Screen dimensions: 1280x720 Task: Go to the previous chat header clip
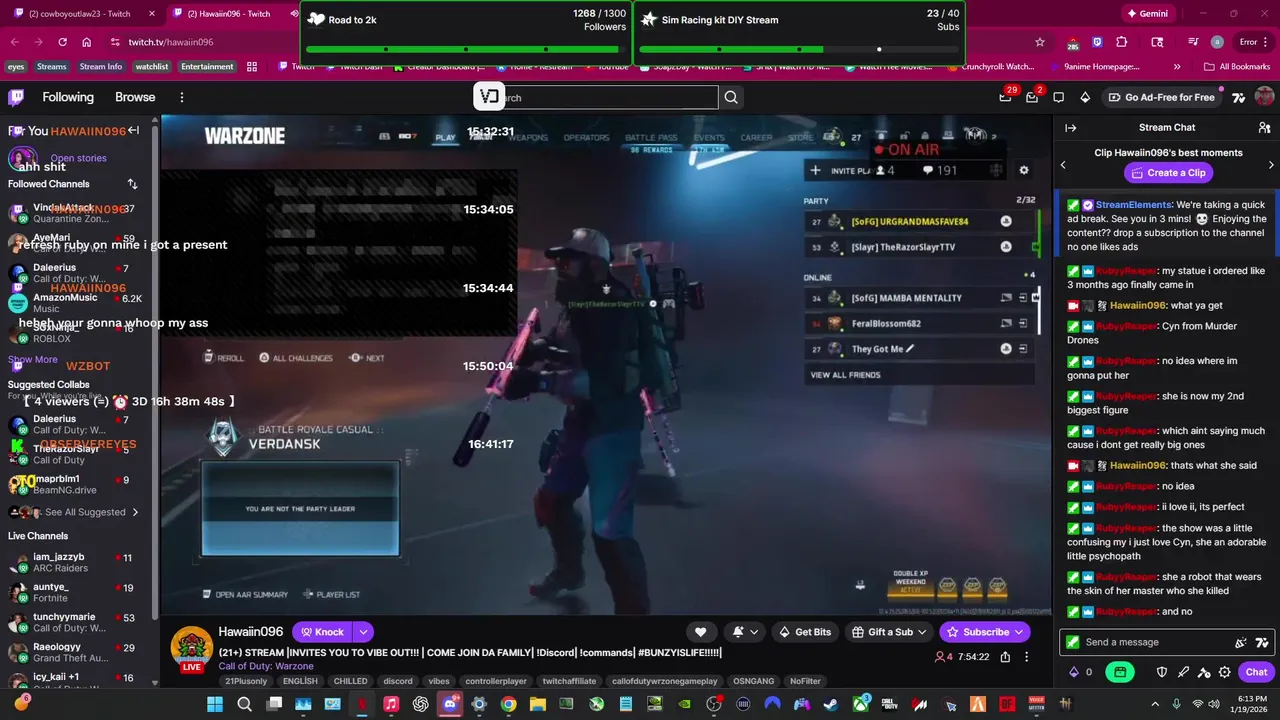click(1063, 165)
